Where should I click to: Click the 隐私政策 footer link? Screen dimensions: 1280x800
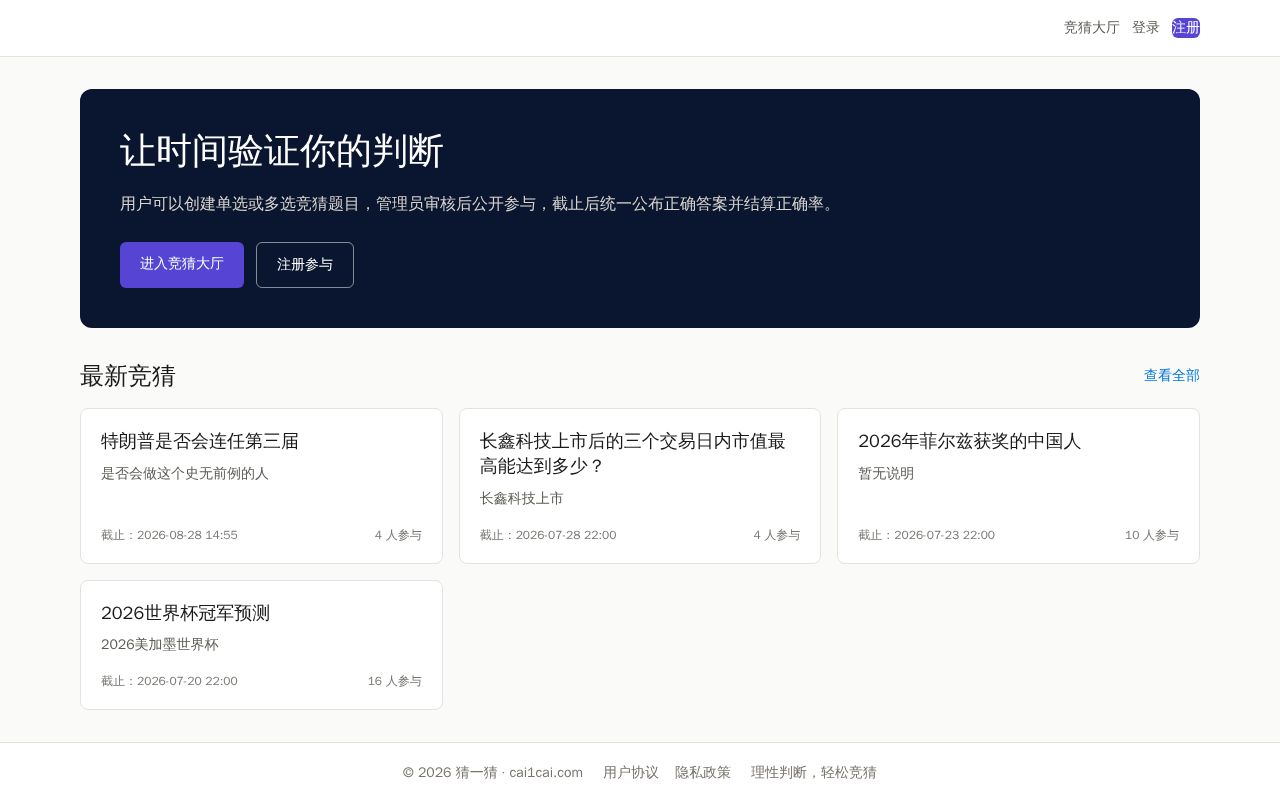point(703,772)
